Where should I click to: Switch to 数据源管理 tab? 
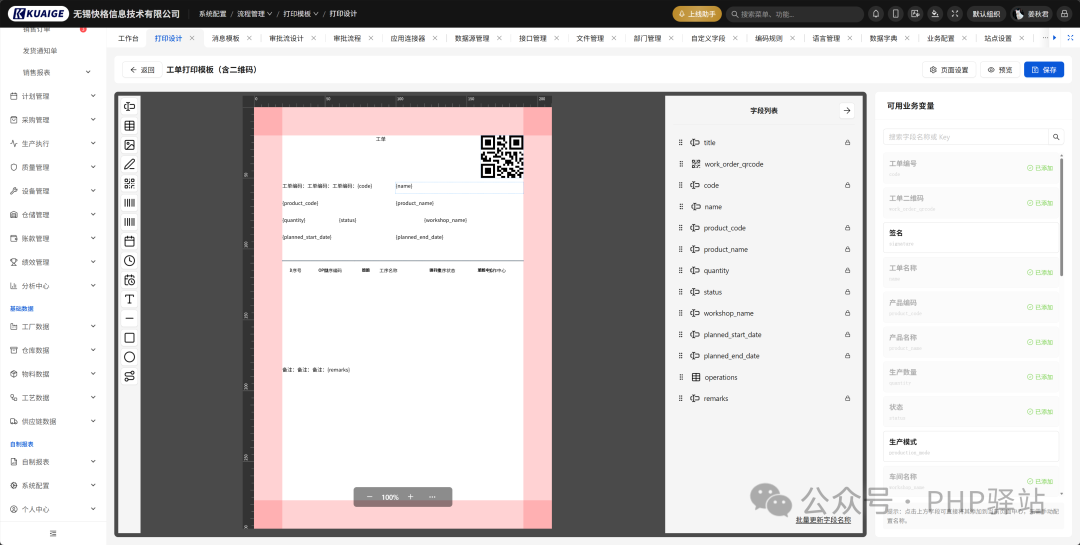pos(472,39)
